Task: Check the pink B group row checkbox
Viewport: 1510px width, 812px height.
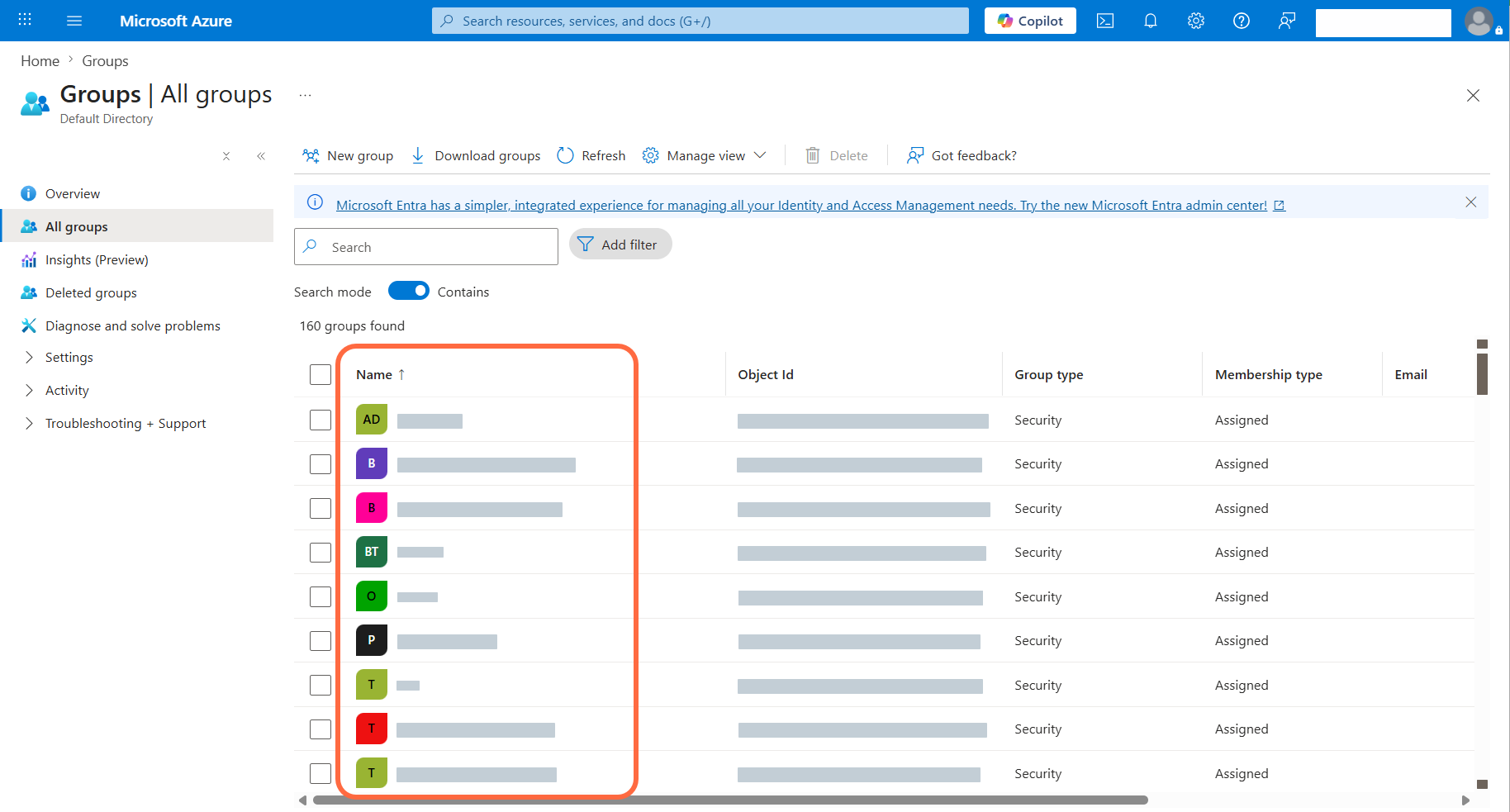Action: (x=321, y=508)
